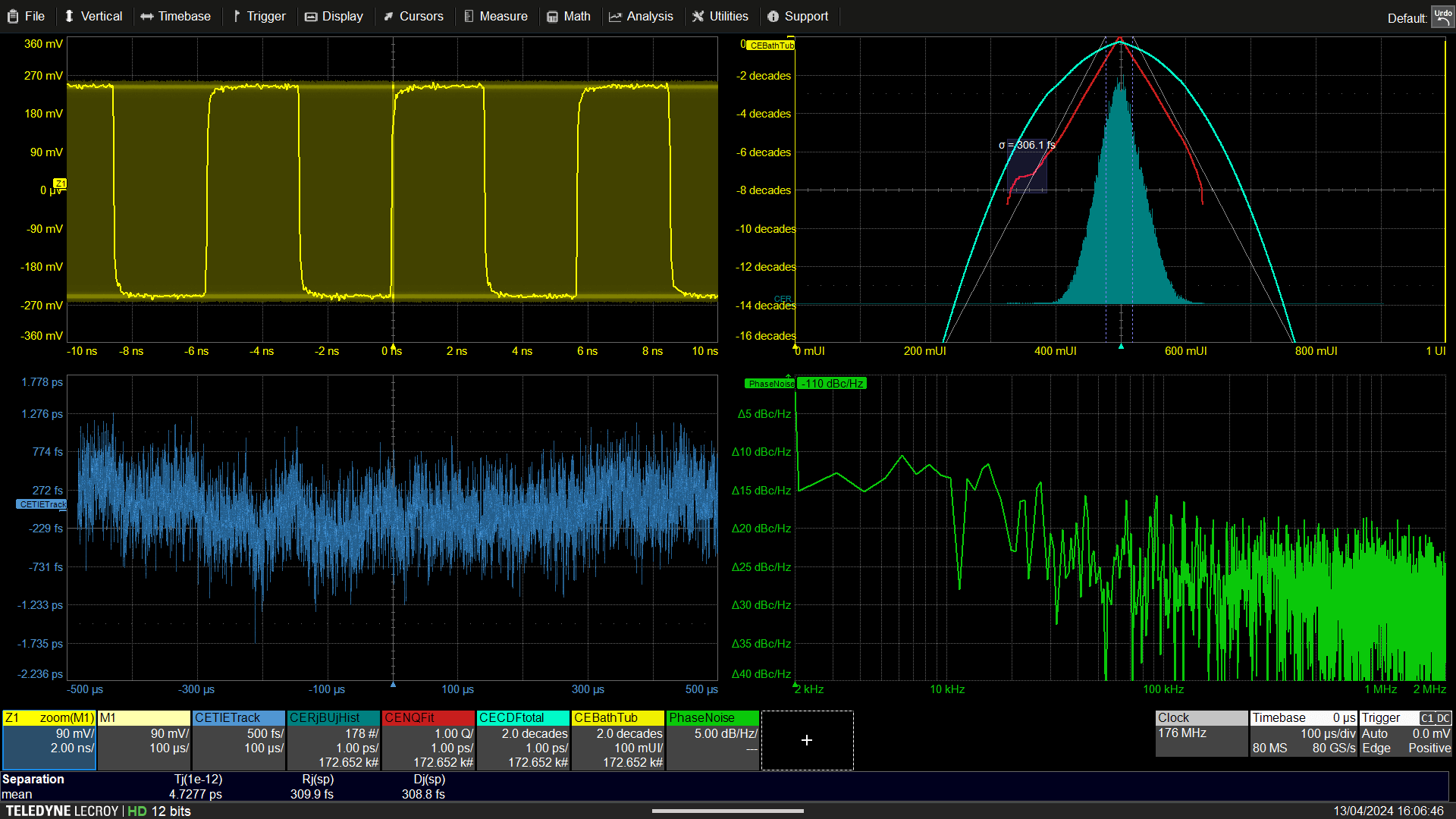
Task: Click the Undo default setup icon
Action: [x=1442, y=17]
